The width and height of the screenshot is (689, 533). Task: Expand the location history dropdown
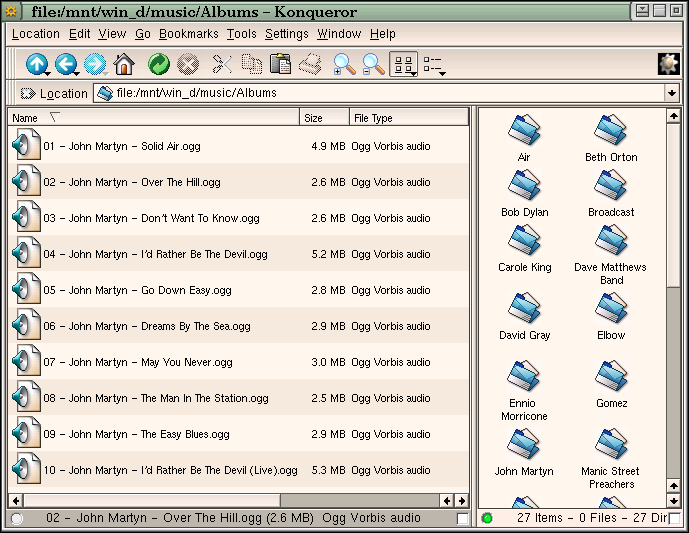[671, 93]
